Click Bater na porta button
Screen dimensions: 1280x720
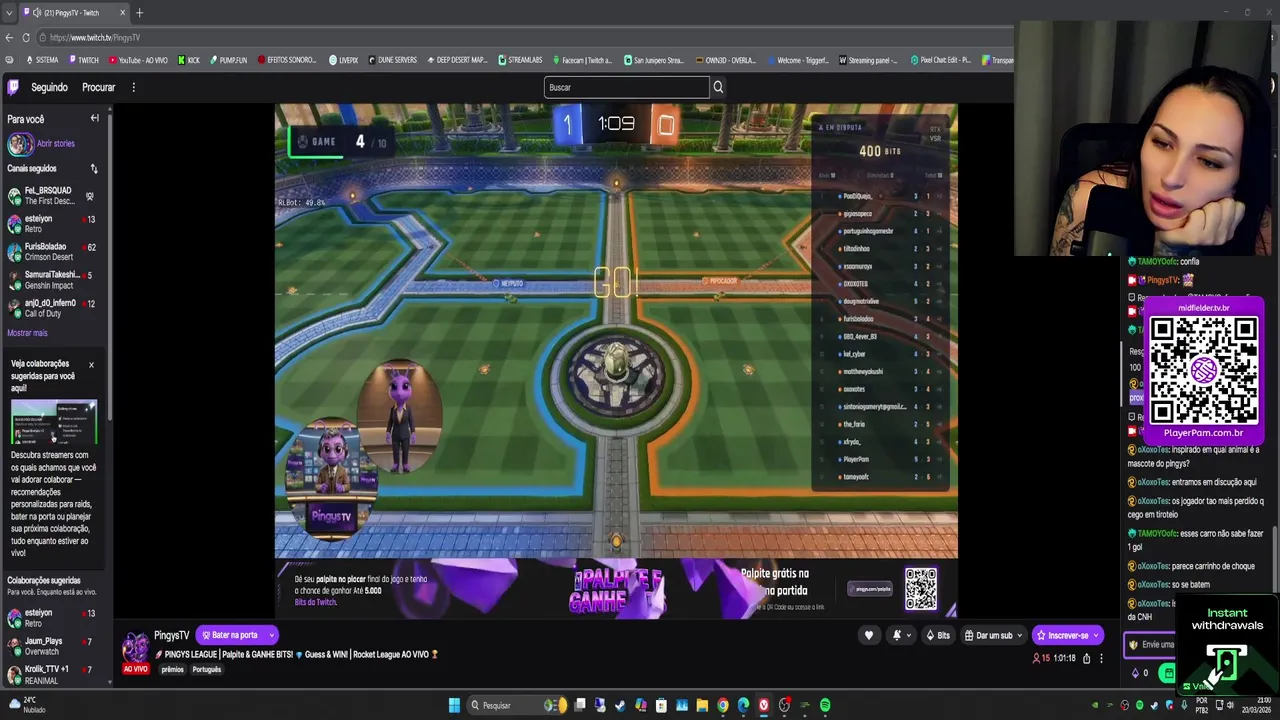pos(230,635)
